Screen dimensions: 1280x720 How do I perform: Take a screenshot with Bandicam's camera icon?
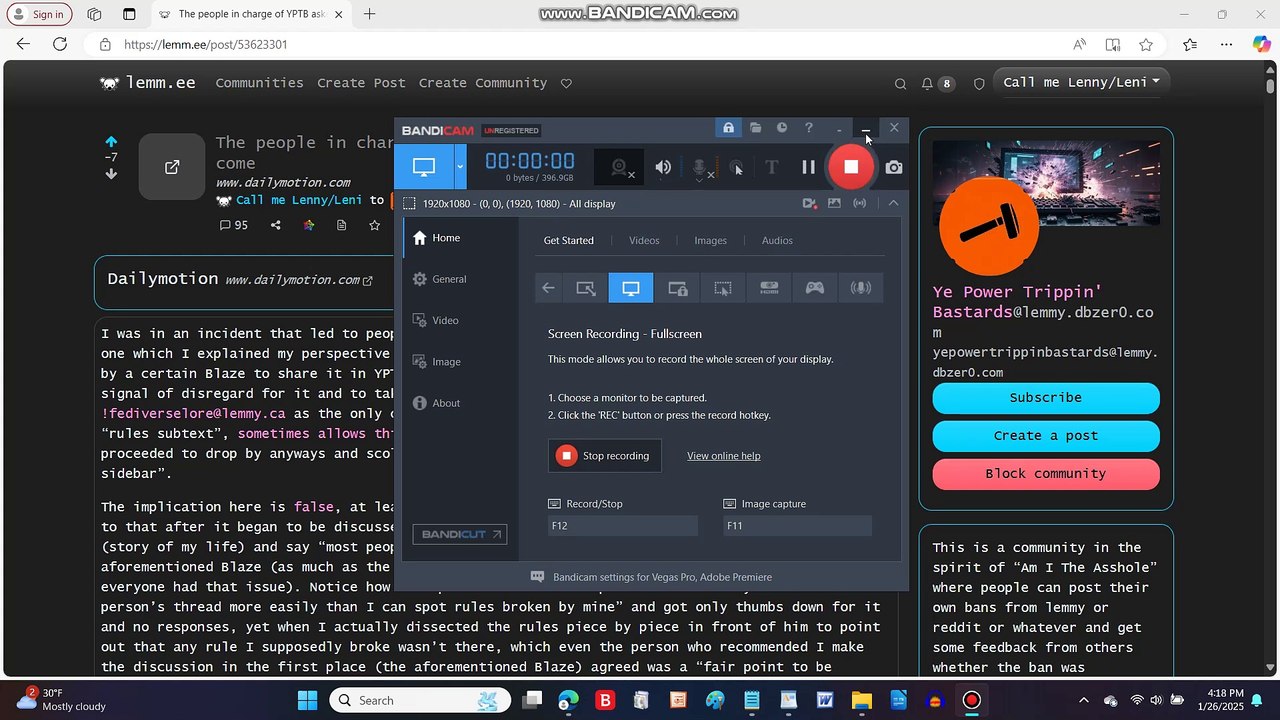(x=894, y=167)
